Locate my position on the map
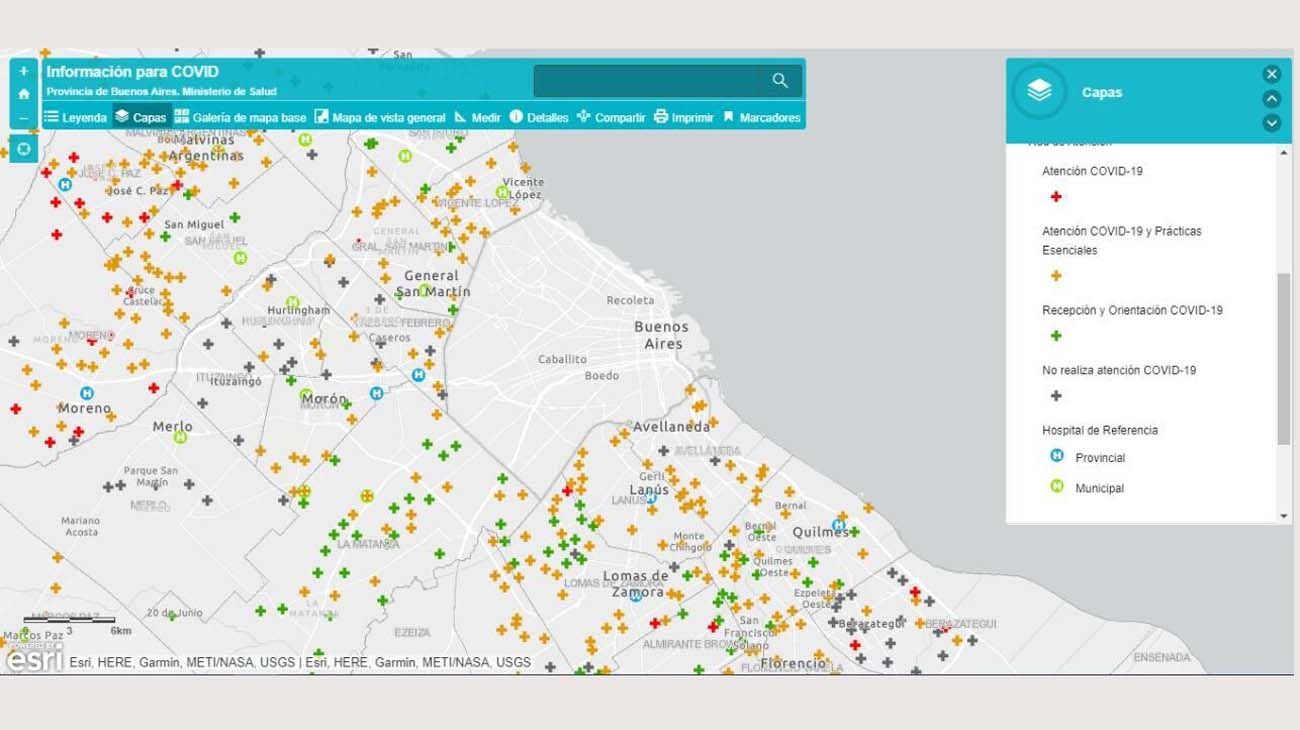The image size is (1300, 730). pyautogui.click(x=24, y=148)
